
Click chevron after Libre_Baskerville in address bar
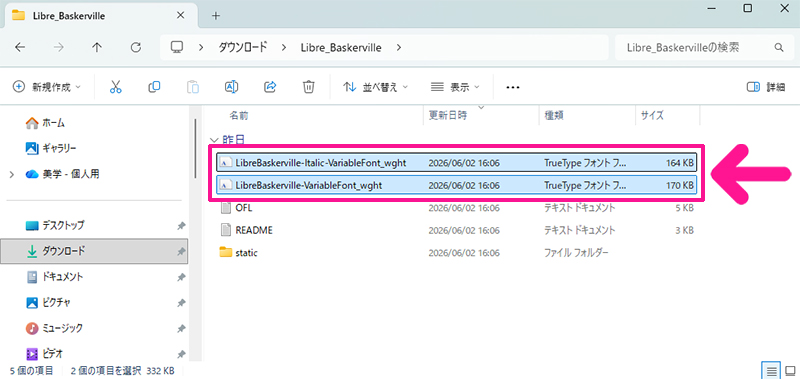tap(398, 47)
